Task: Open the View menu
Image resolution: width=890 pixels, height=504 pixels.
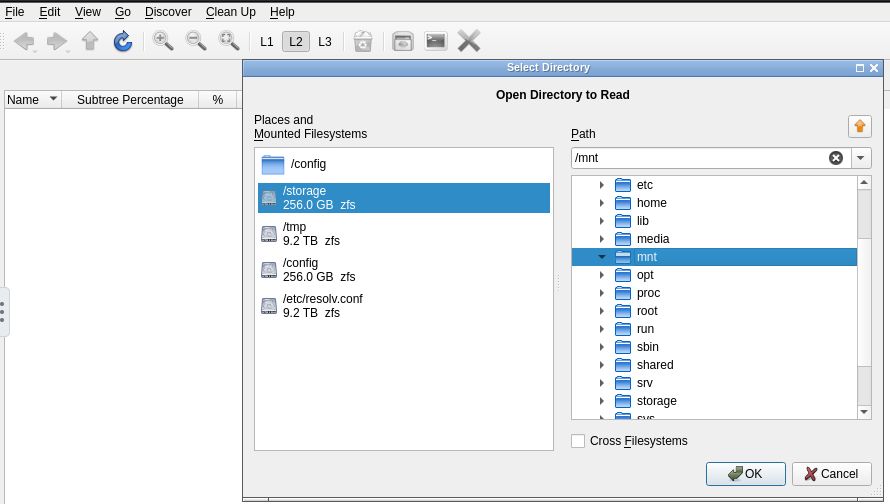Action: [x=87, y=12]
